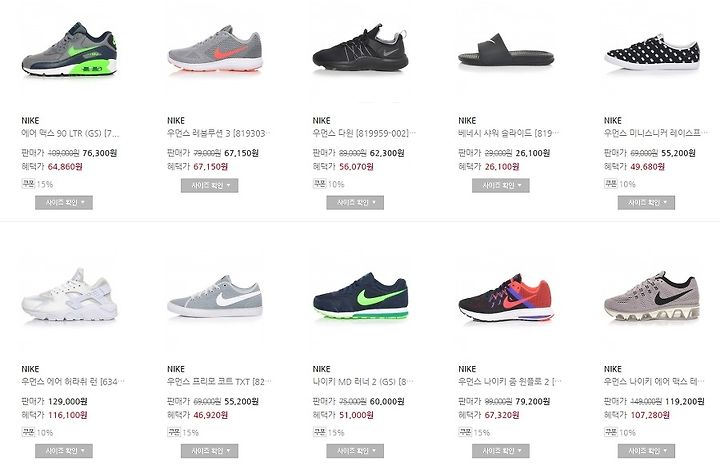The image size is (720, 469).
Task: Click the black Benassi slide sandal image
Action: 506,51
